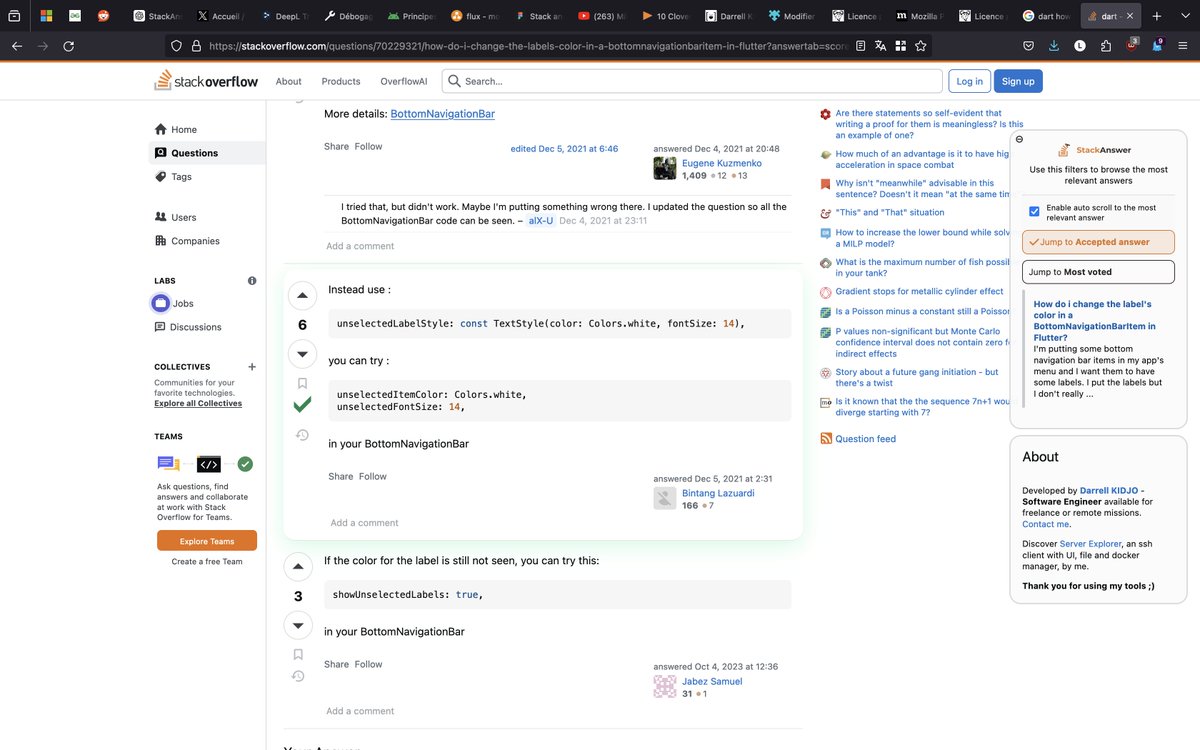Screen dimensions: 1200x750
Task: Open Tags in the left sidebar
Action: (x=181, y=176)
